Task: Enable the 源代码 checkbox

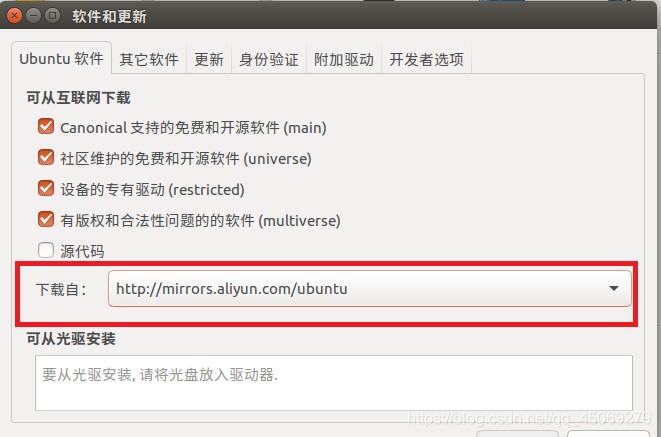Action: (46, 250)
